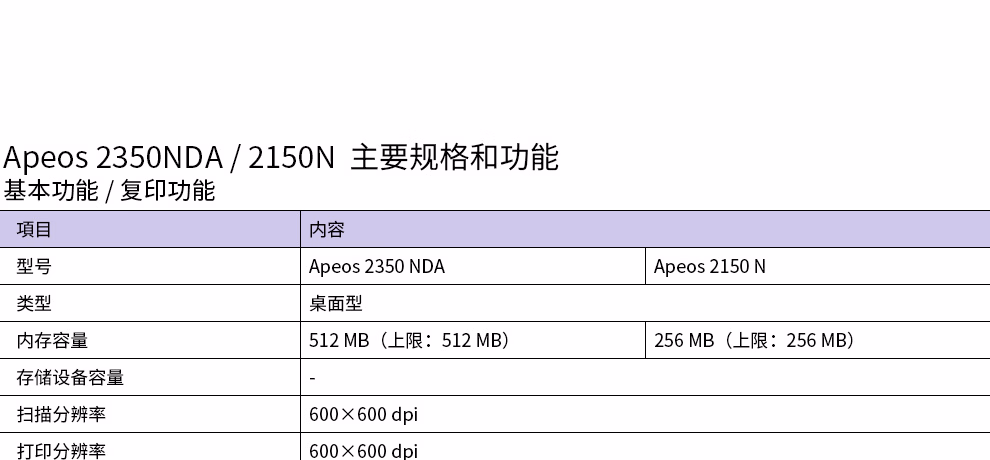The height and width of the screenshot is (460, 990).
Task: Click the print resolution 600×600 dpi value
Action: (364, 451)
